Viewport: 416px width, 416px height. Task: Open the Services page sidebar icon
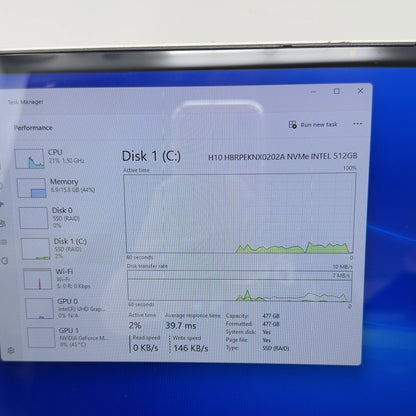pos(5,261)
